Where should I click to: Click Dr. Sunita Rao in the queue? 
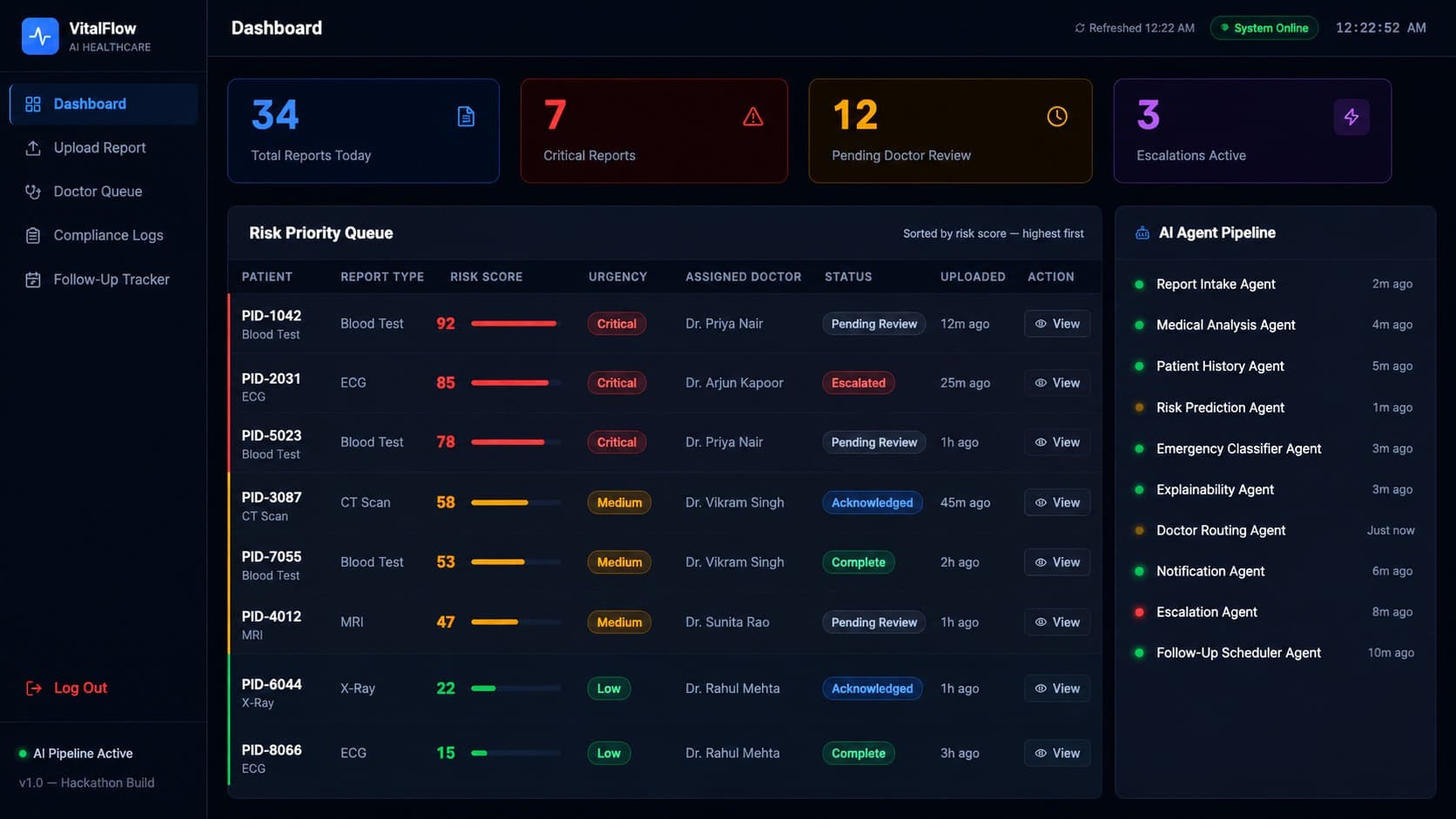coord(727,622)
